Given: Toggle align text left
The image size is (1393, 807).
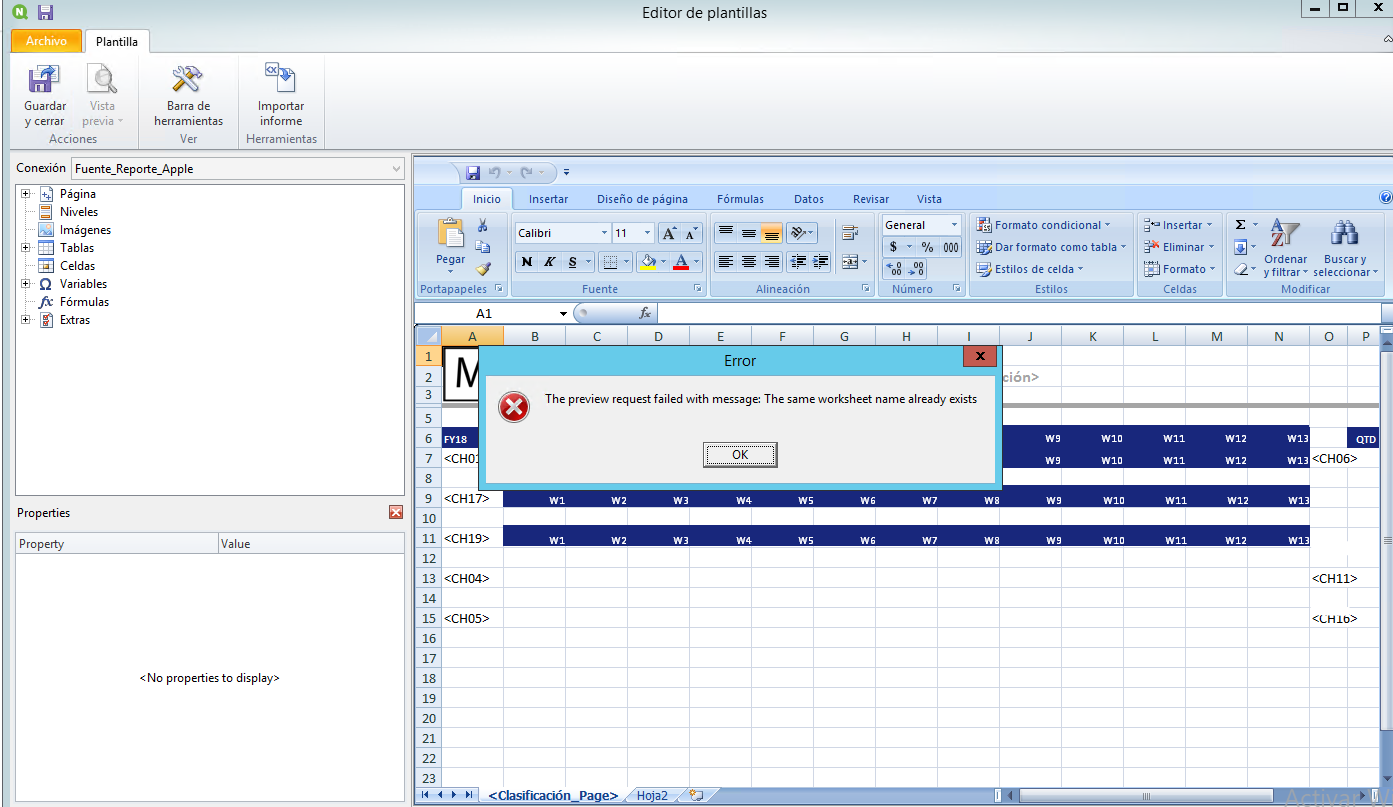Looking at the screenshot, I should point(726,262).
